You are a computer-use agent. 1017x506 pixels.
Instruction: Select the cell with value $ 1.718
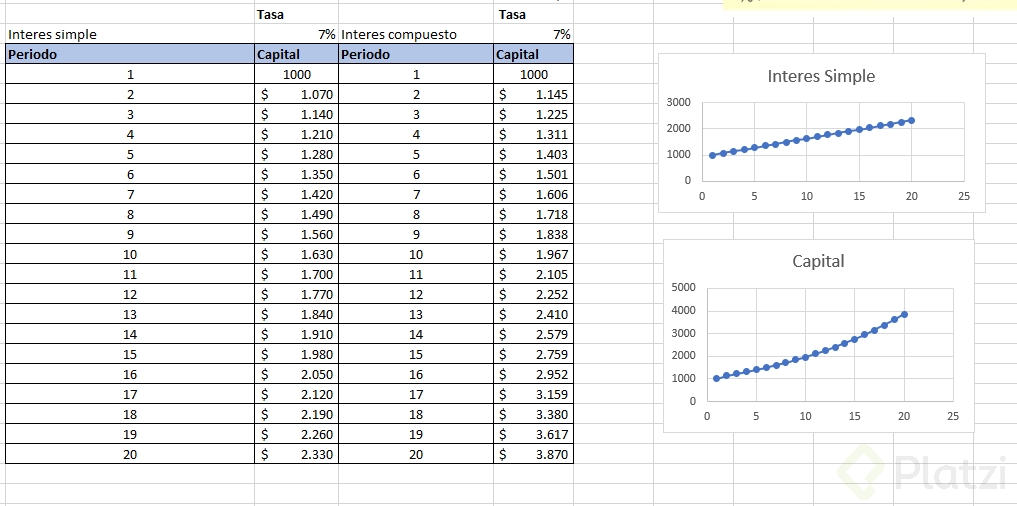tap(534, 215)
